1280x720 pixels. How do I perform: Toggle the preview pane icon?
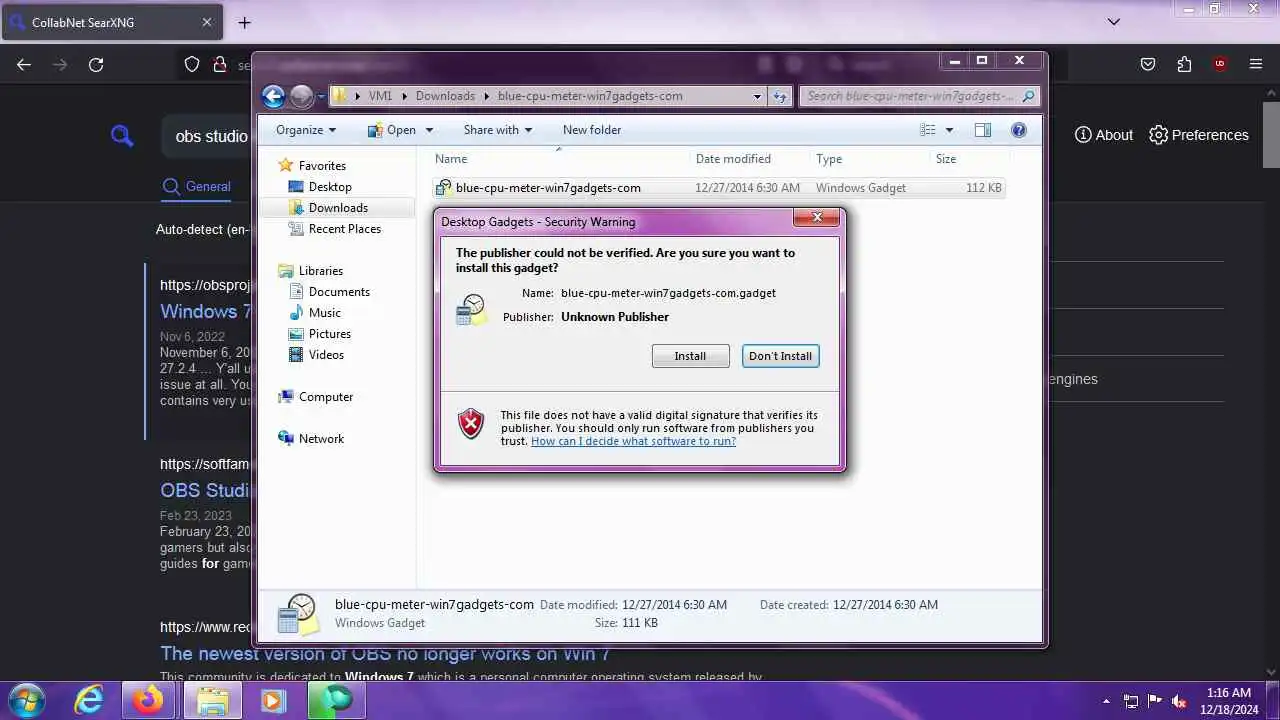983,130
